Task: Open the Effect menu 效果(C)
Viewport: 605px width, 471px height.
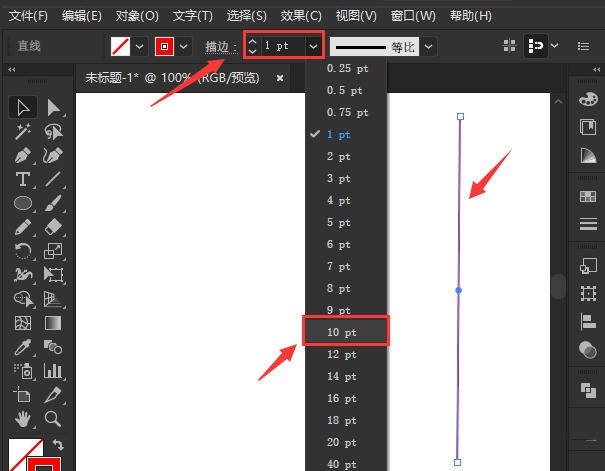Action: [x=301, y=16]
